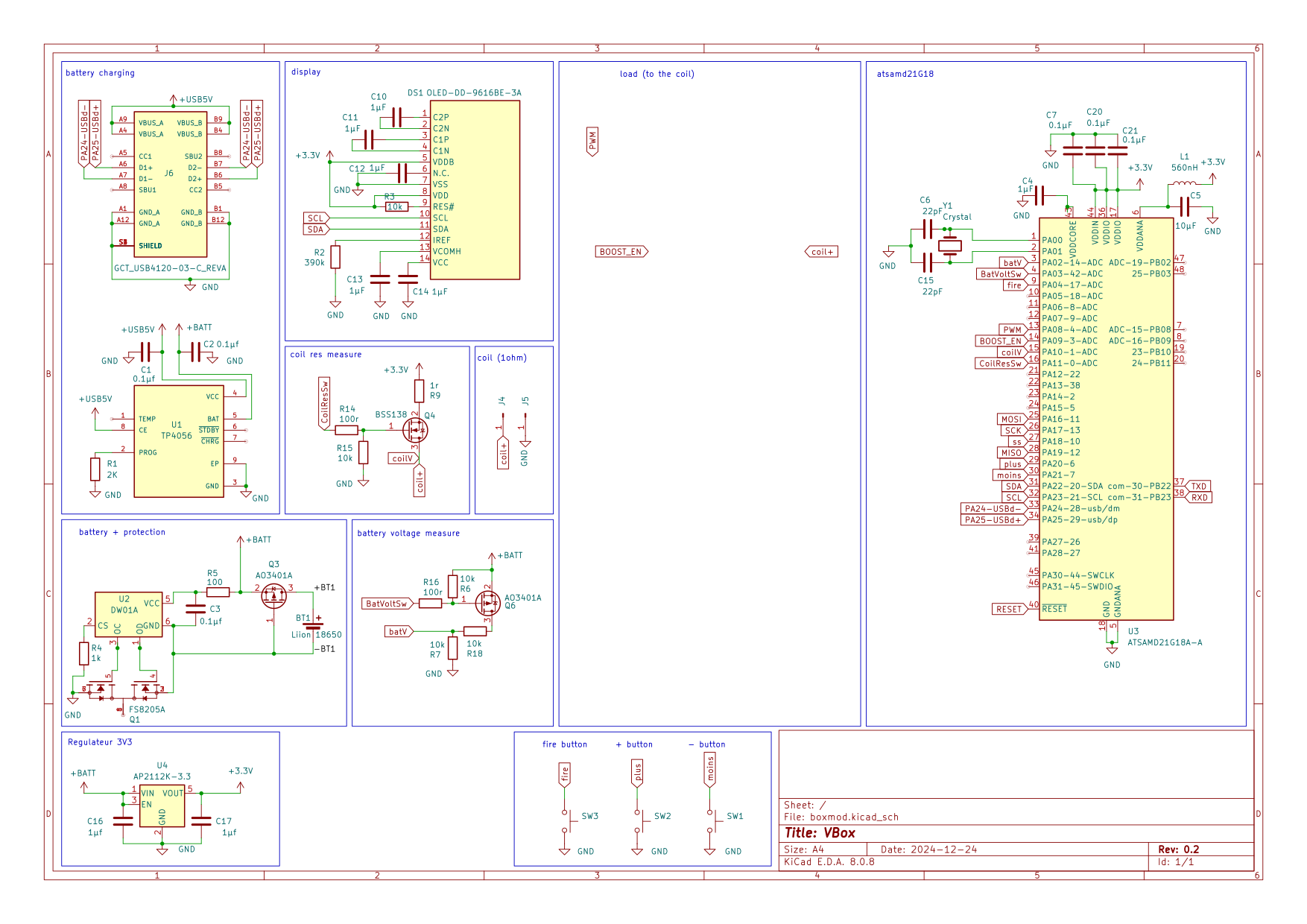Select the U4 AP2112K-3.3 regulator symbol

(162, 806)
